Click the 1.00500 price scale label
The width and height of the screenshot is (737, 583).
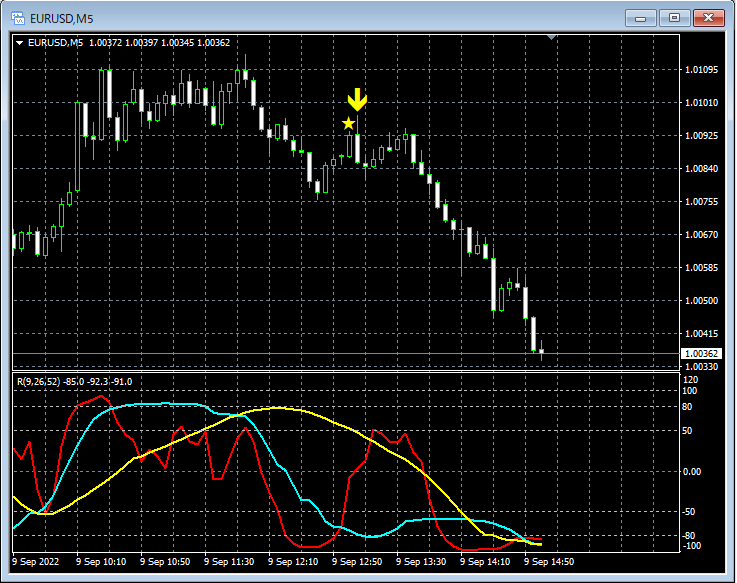pyautogui.click(x=701, y=300)
